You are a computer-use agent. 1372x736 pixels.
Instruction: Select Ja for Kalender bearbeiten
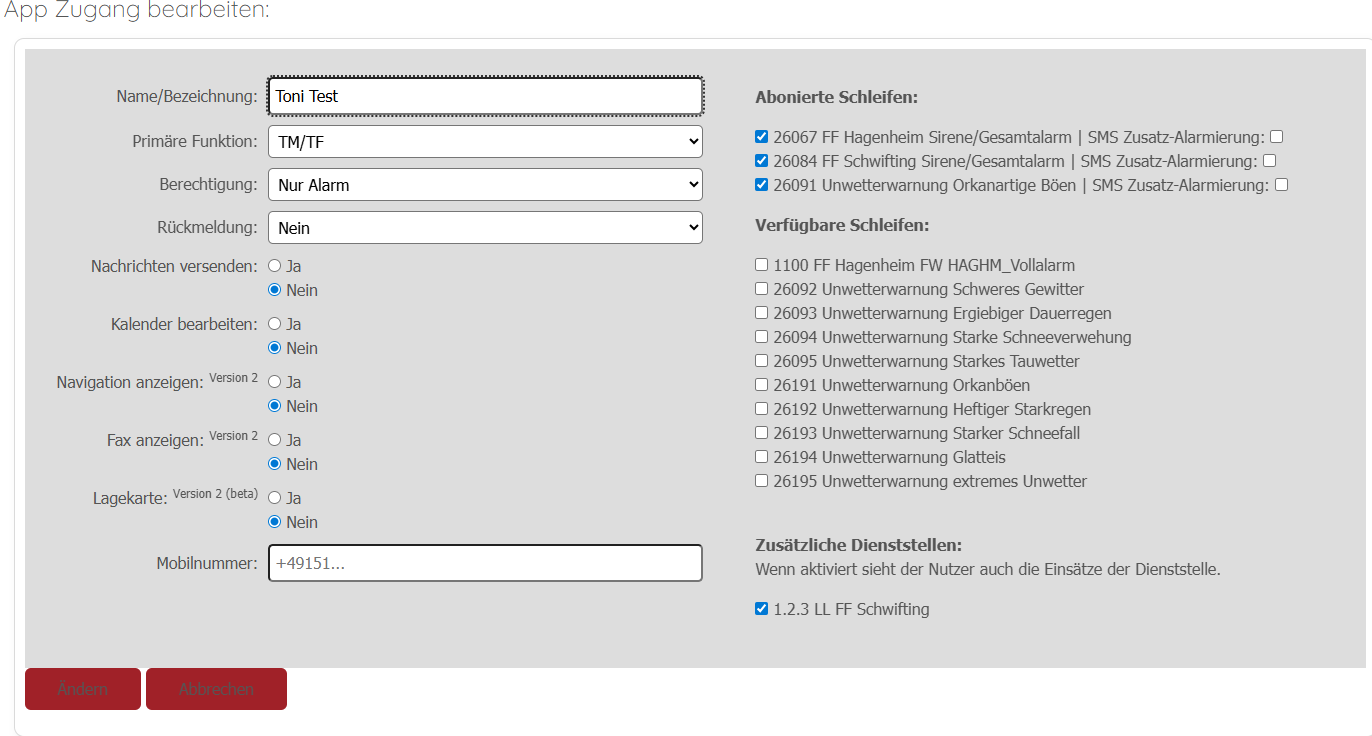[x=275, y=325]
